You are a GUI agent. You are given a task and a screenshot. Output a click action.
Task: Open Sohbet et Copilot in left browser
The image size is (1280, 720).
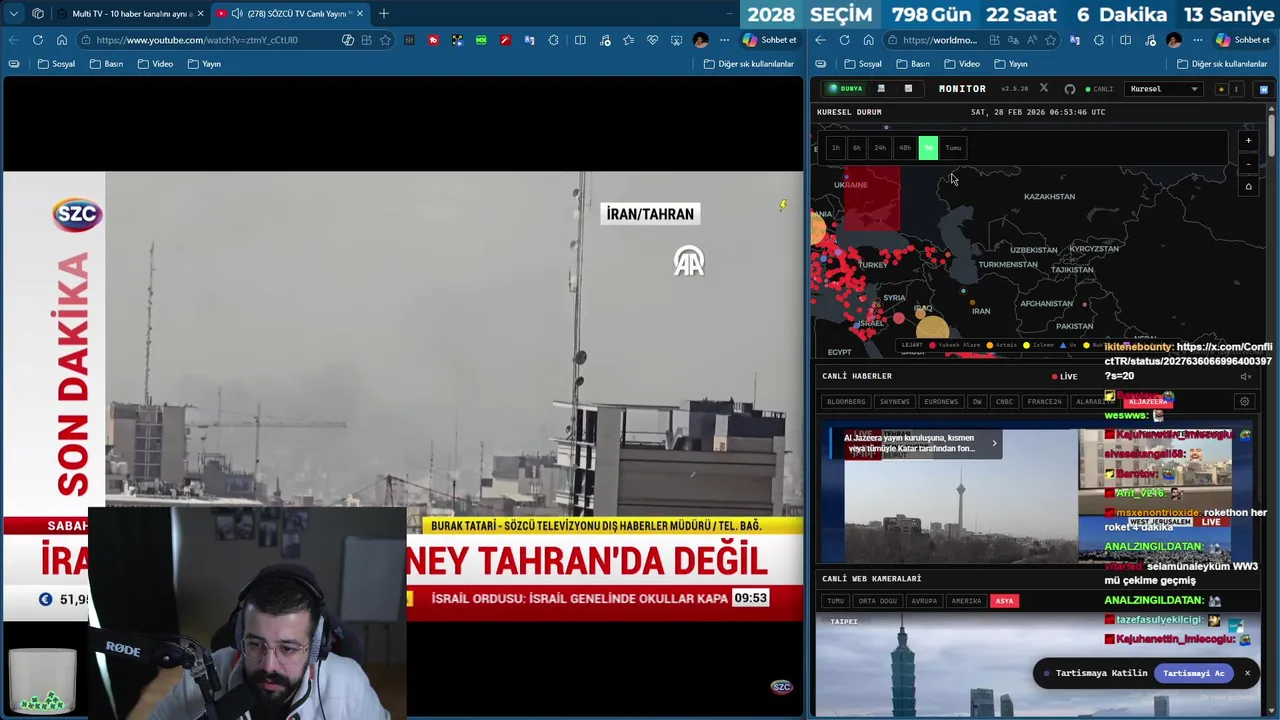(769, 40)
